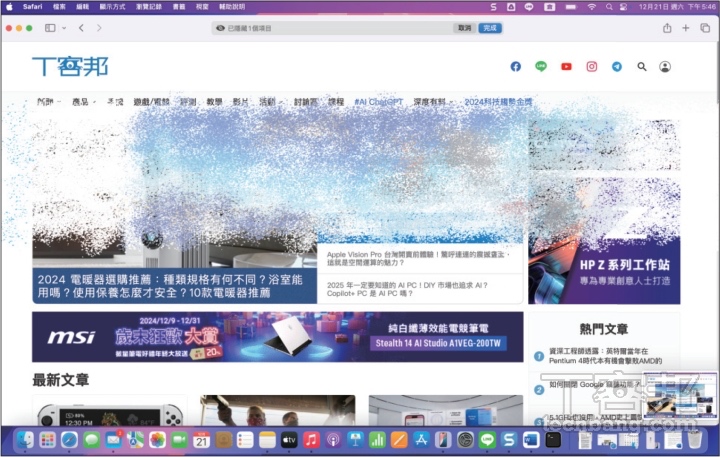The width and height of the screenshot is (720, 457).
Task: Open the Wi-Fi status menu
Action: (591, 7)
